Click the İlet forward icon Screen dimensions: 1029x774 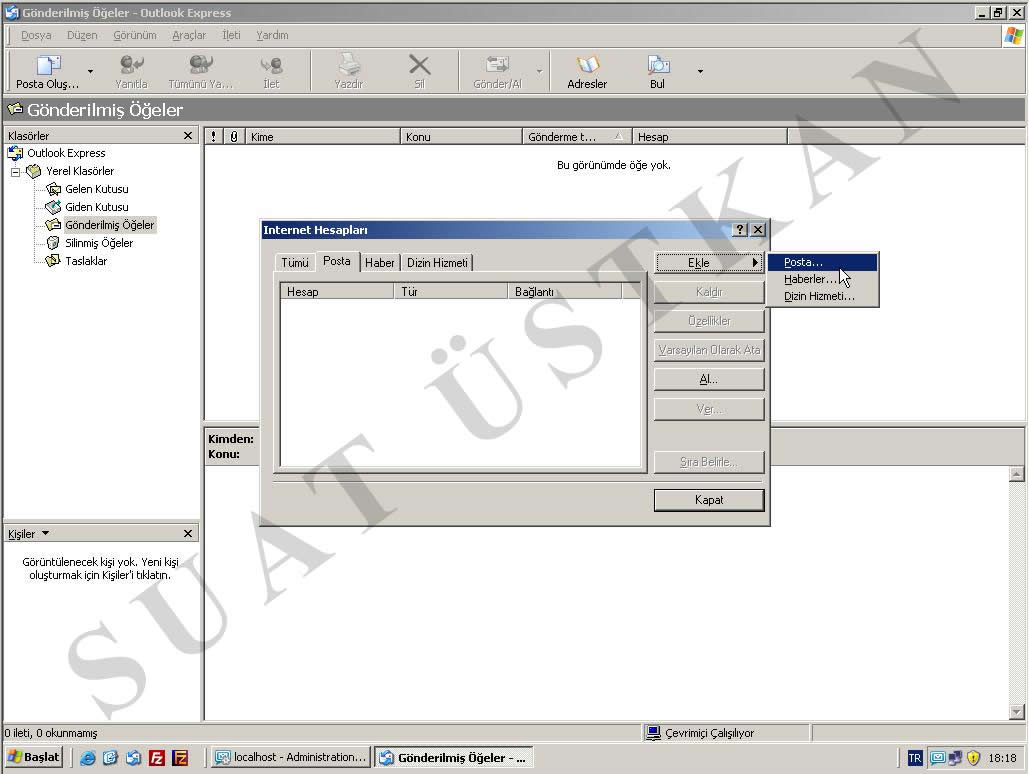271,64
